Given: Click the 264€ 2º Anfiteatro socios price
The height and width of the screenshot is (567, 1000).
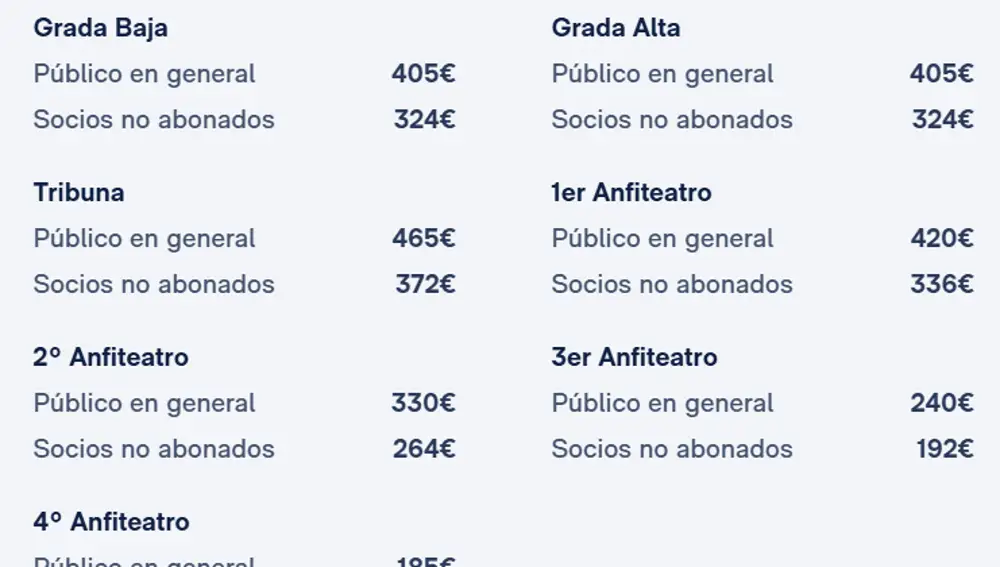Looking at the screenshot, I should tap(424, 449).
